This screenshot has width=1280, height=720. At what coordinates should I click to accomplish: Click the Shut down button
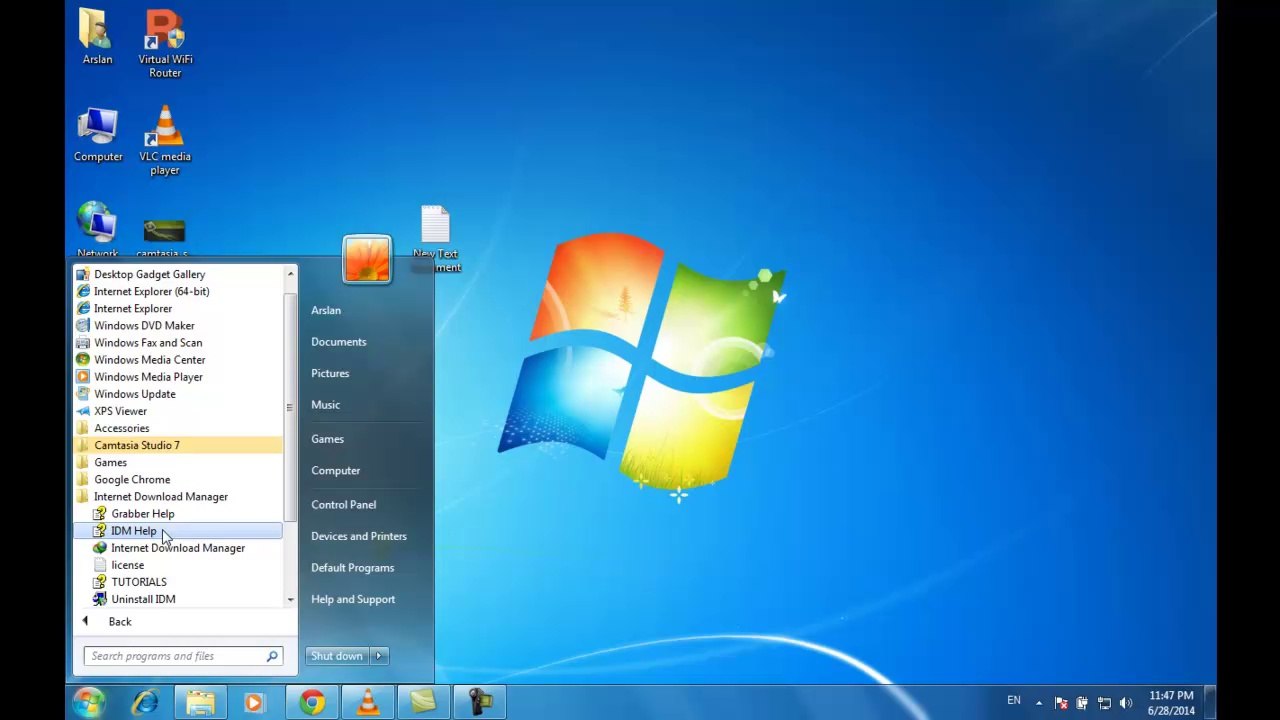(337, 656)
